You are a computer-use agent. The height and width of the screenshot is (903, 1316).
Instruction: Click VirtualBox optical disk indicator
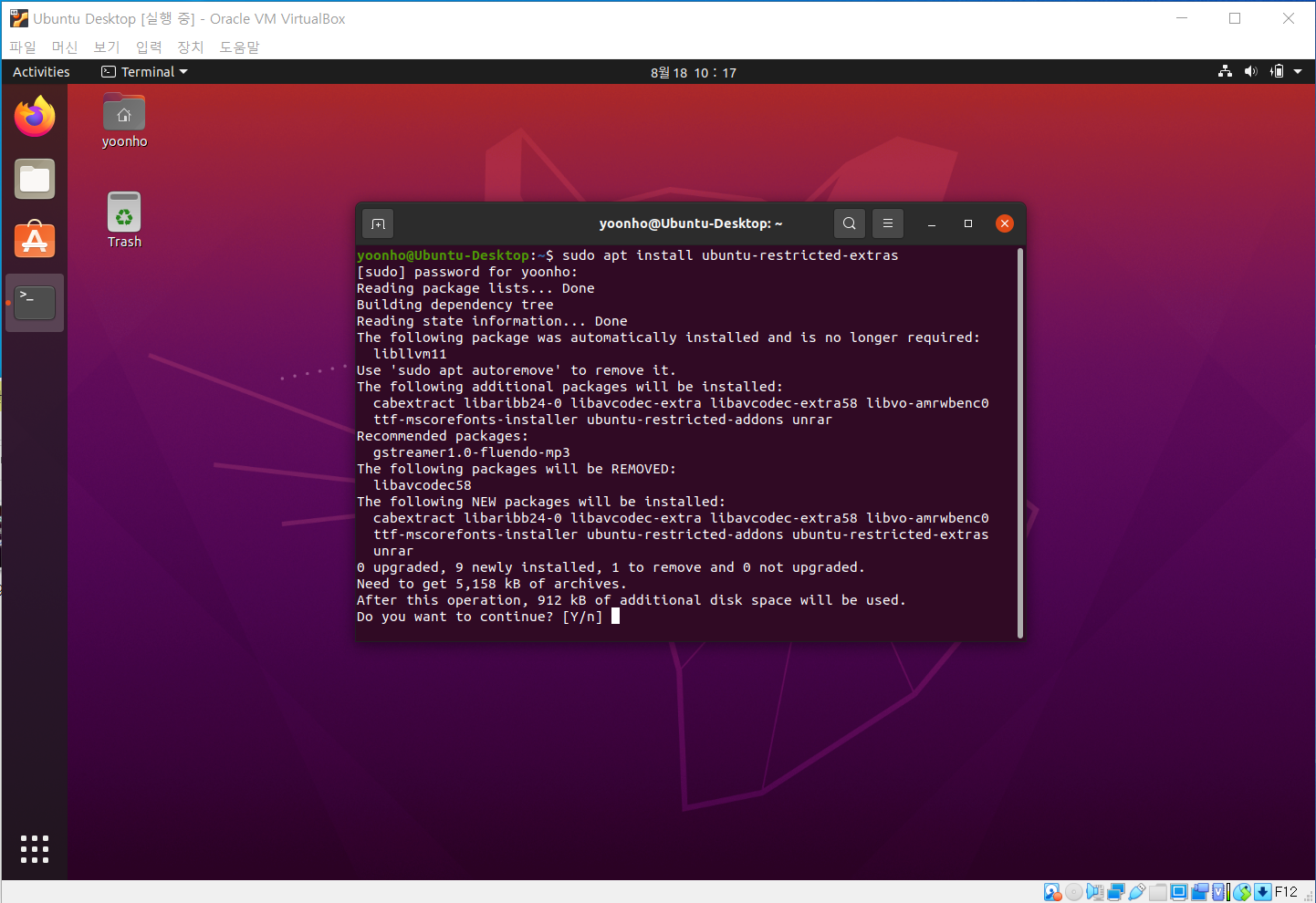[x=1074, y=892]
